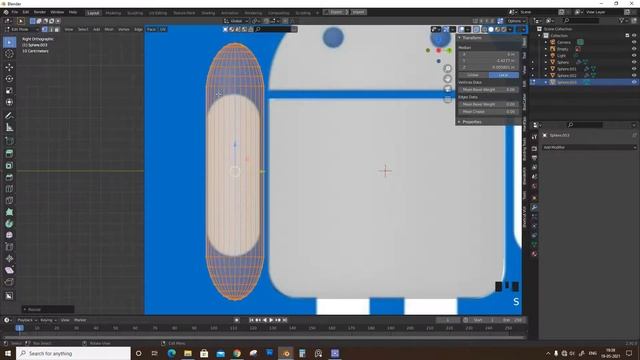Adjust Vertices Mean Bevel Weight slider

pyautogui.click(x=489, y=89)
